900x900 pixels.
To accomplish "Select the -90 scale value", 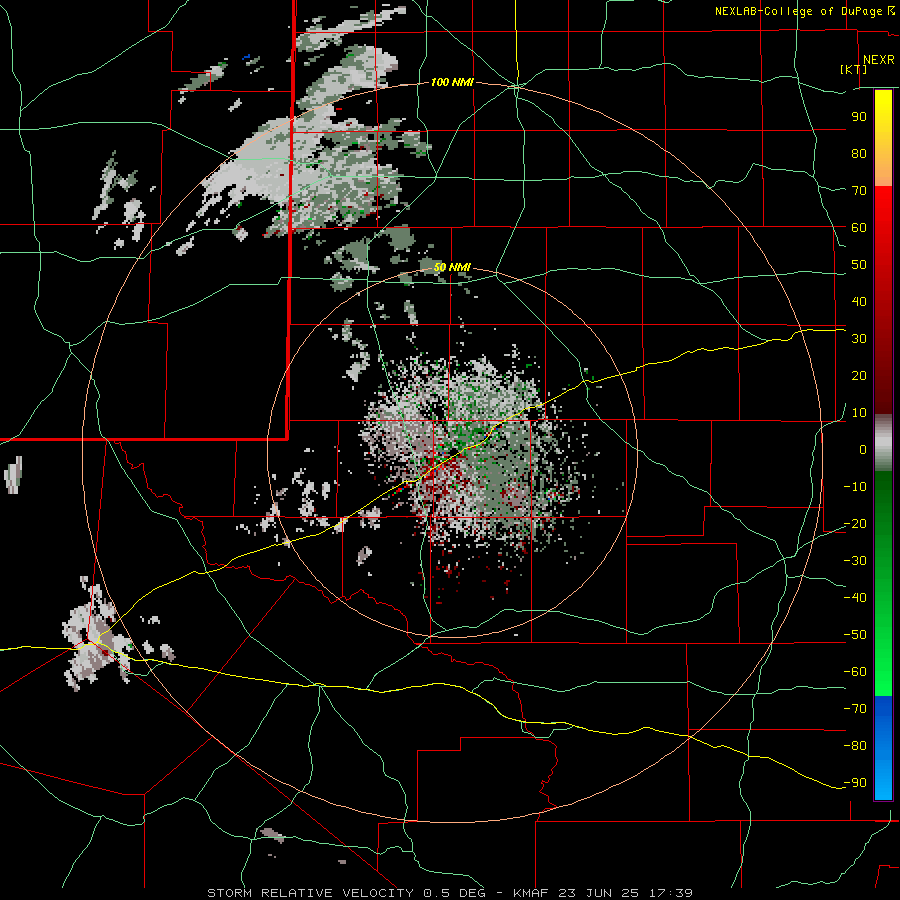I will (855, 783).
